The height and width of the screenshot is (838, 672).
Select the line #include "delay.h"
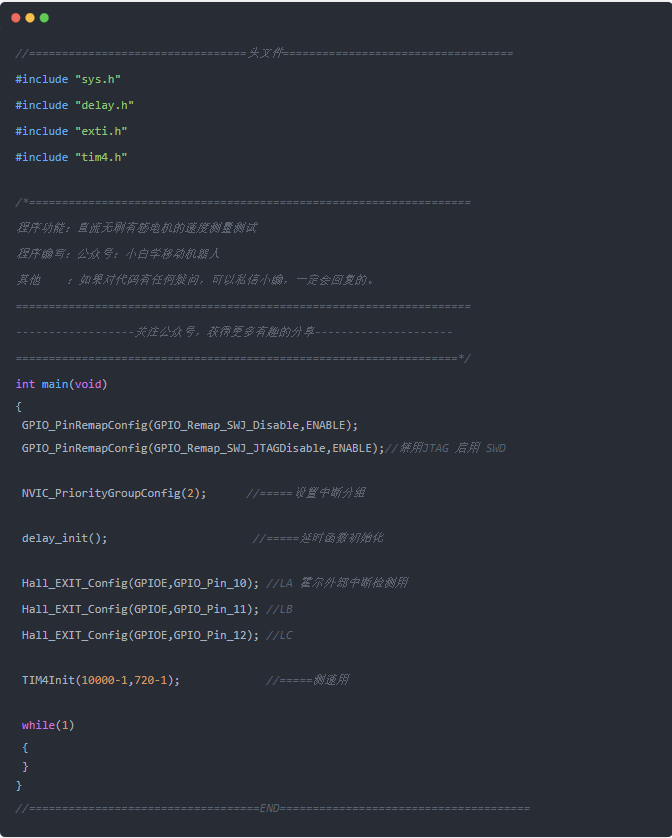click(x=74, y=105)
